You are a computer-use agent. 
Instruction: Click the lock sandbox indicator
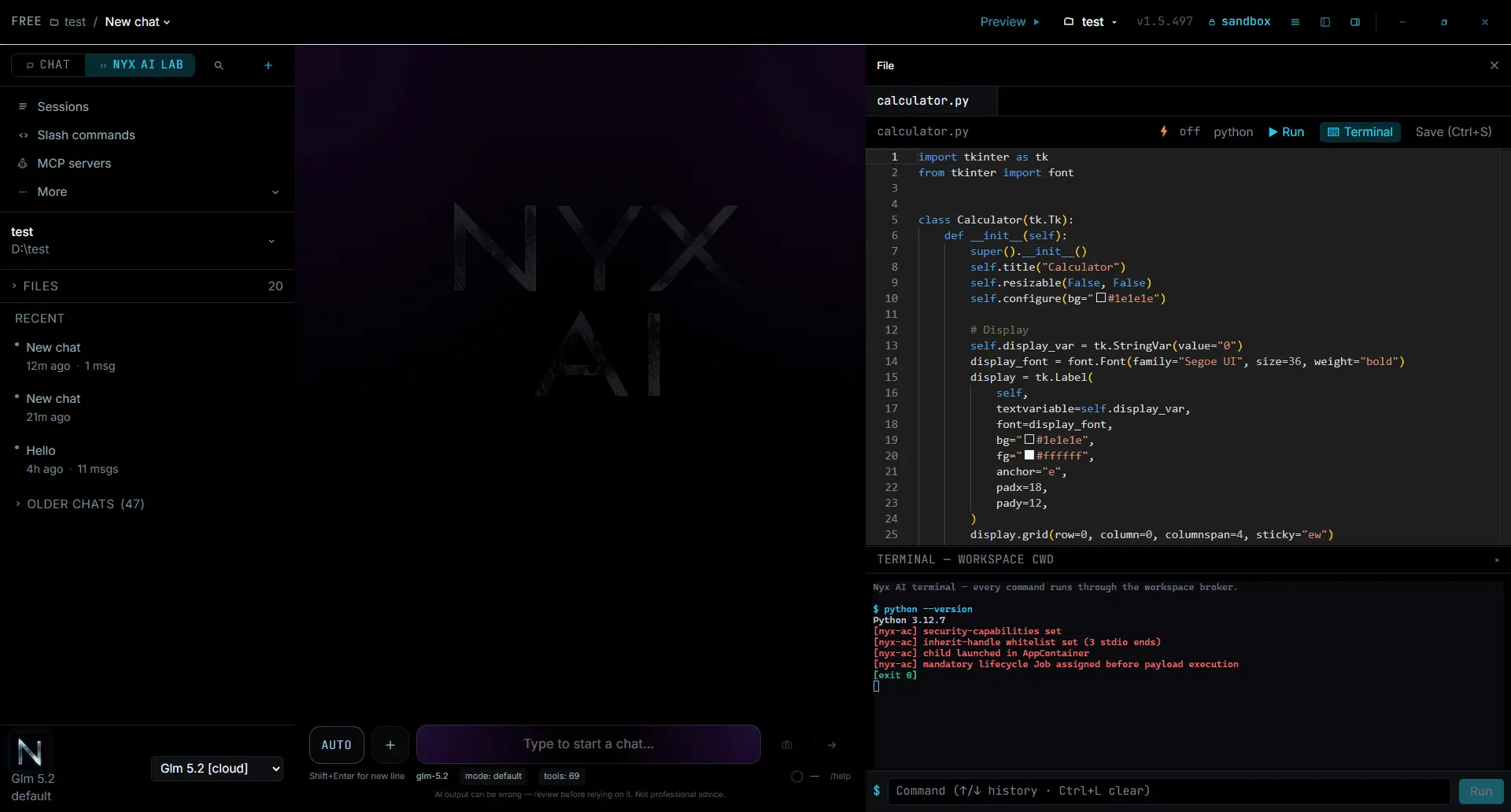1239,22
